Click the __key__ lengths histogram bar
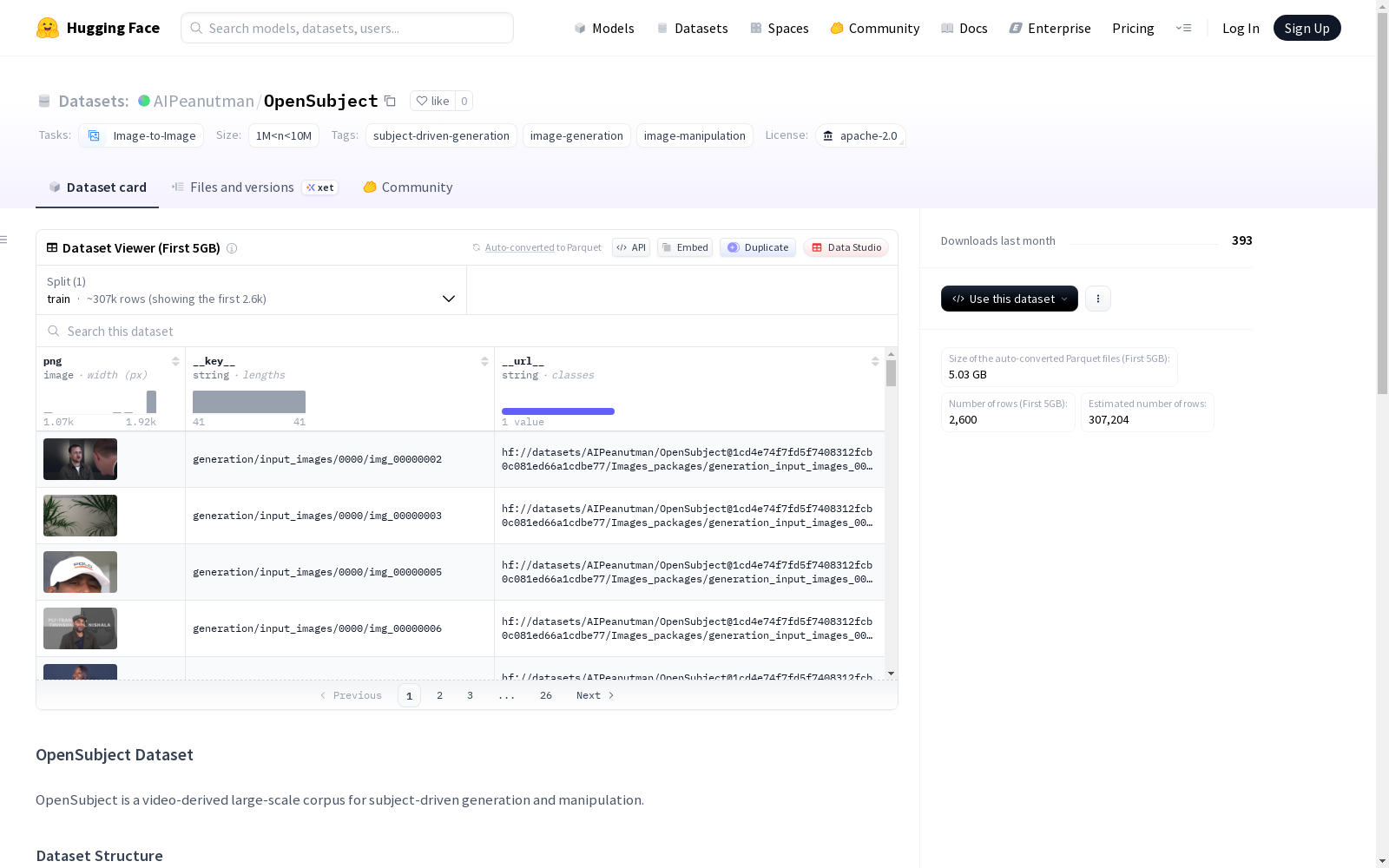 pos(249,402)
